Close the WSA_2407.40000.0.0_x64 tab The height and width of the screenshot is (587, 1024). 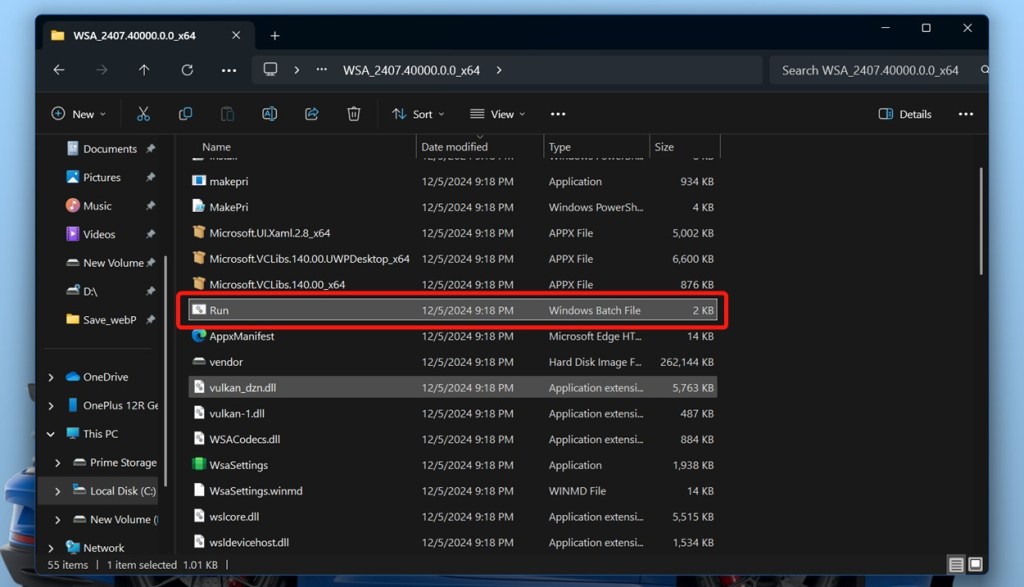(236, 35)
